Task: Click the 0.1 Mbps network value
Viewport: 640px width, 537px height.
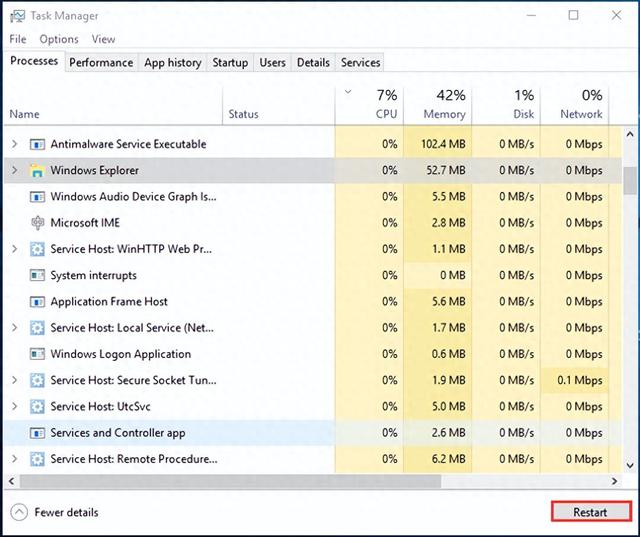Action: point(580,380)
